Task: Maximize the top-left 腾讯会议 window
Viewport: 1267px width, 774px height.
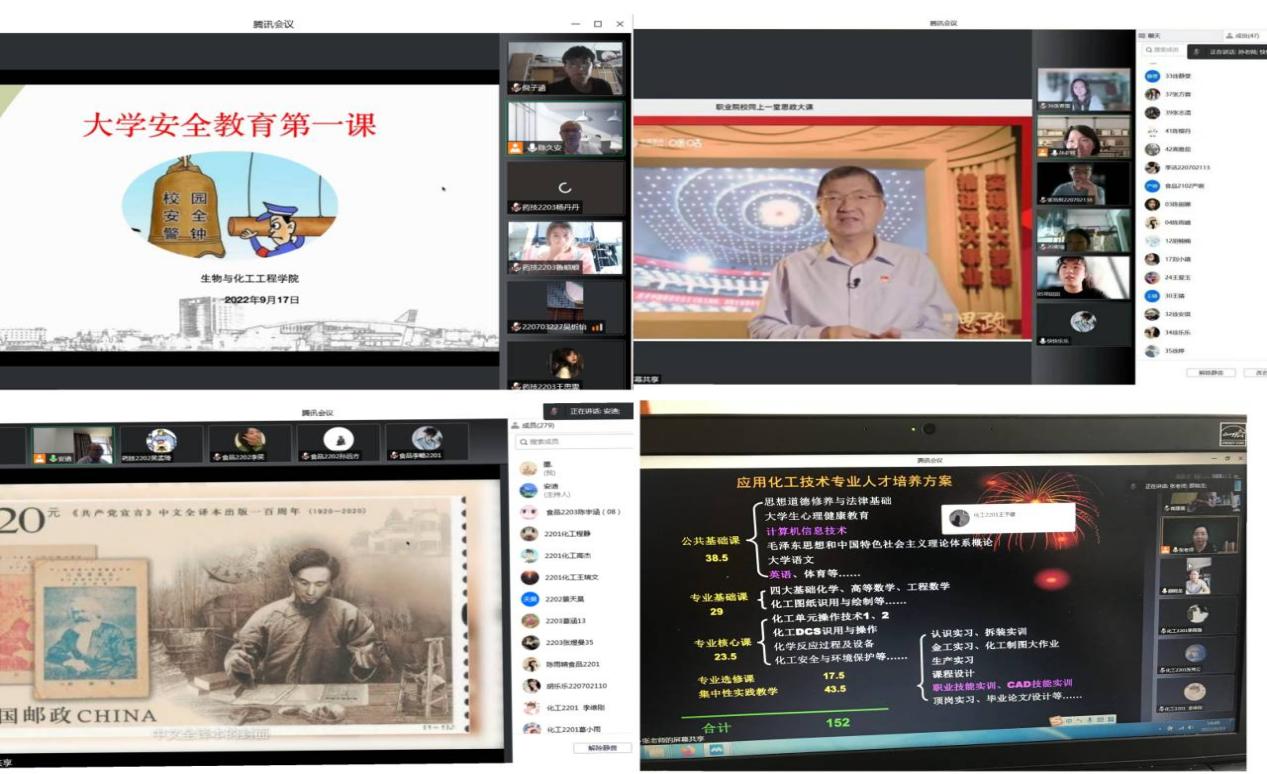Action: [x=597, y=24]
